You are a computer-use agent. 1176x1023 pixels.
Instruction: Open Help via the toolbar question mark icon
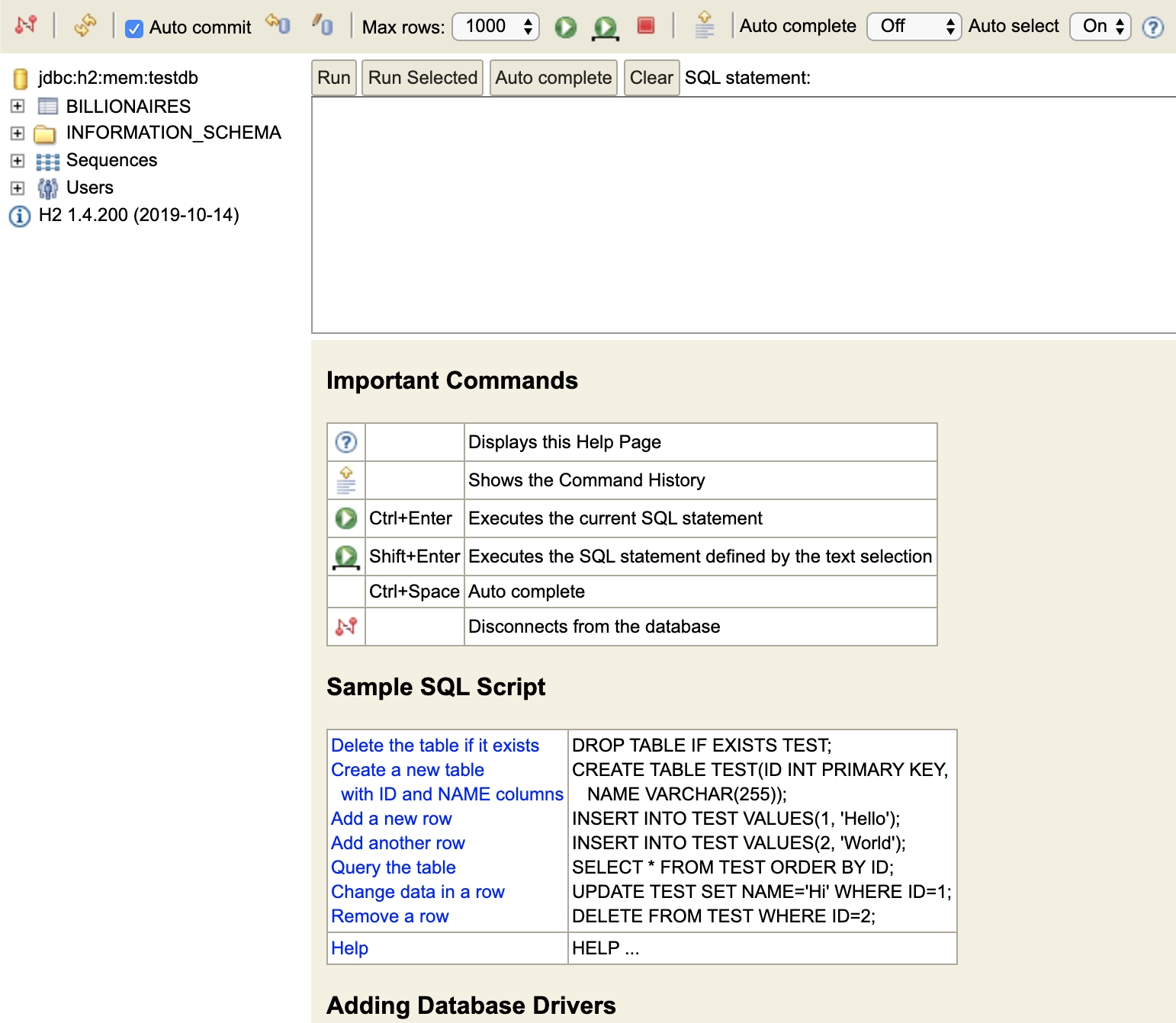pyautogui.click(x=1152, y=27)
